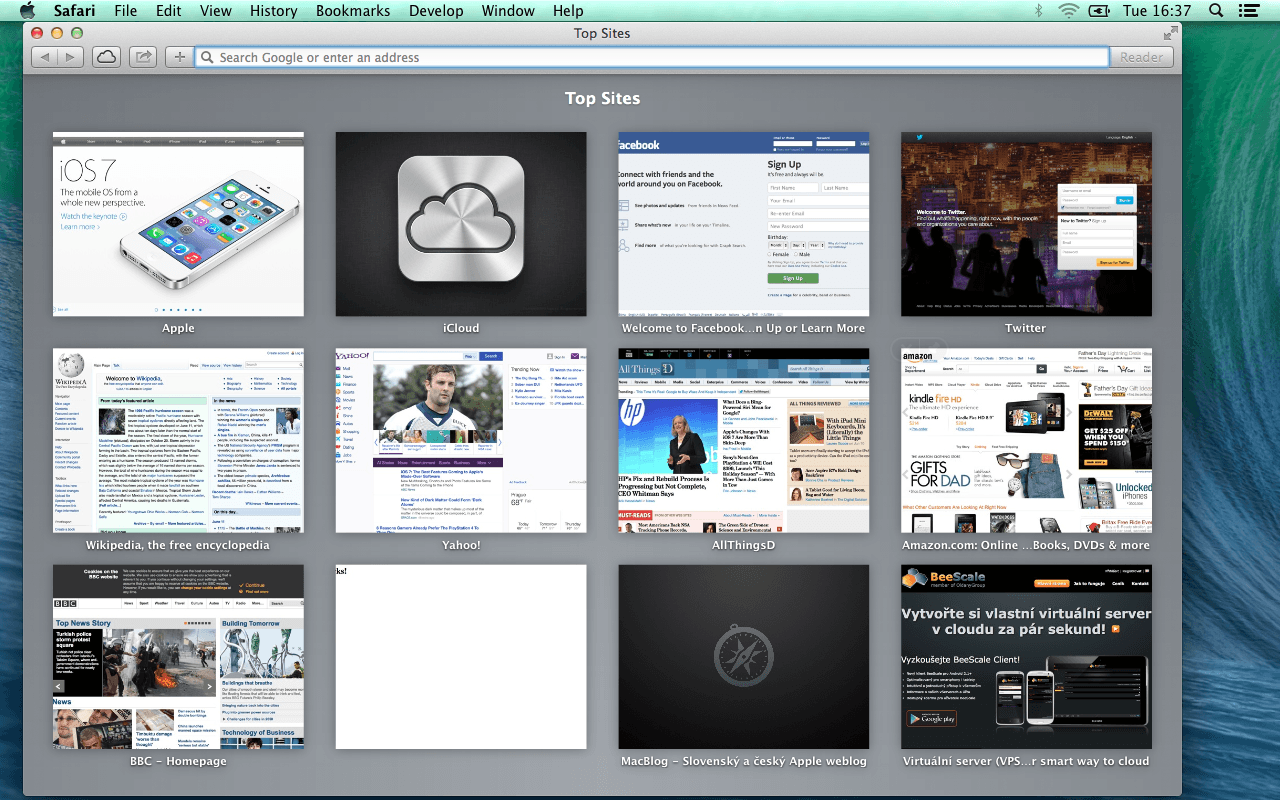Open the iCloud top site thumbnail
The width and height of the screenshot is (1280, 800).
pos(461,224)
